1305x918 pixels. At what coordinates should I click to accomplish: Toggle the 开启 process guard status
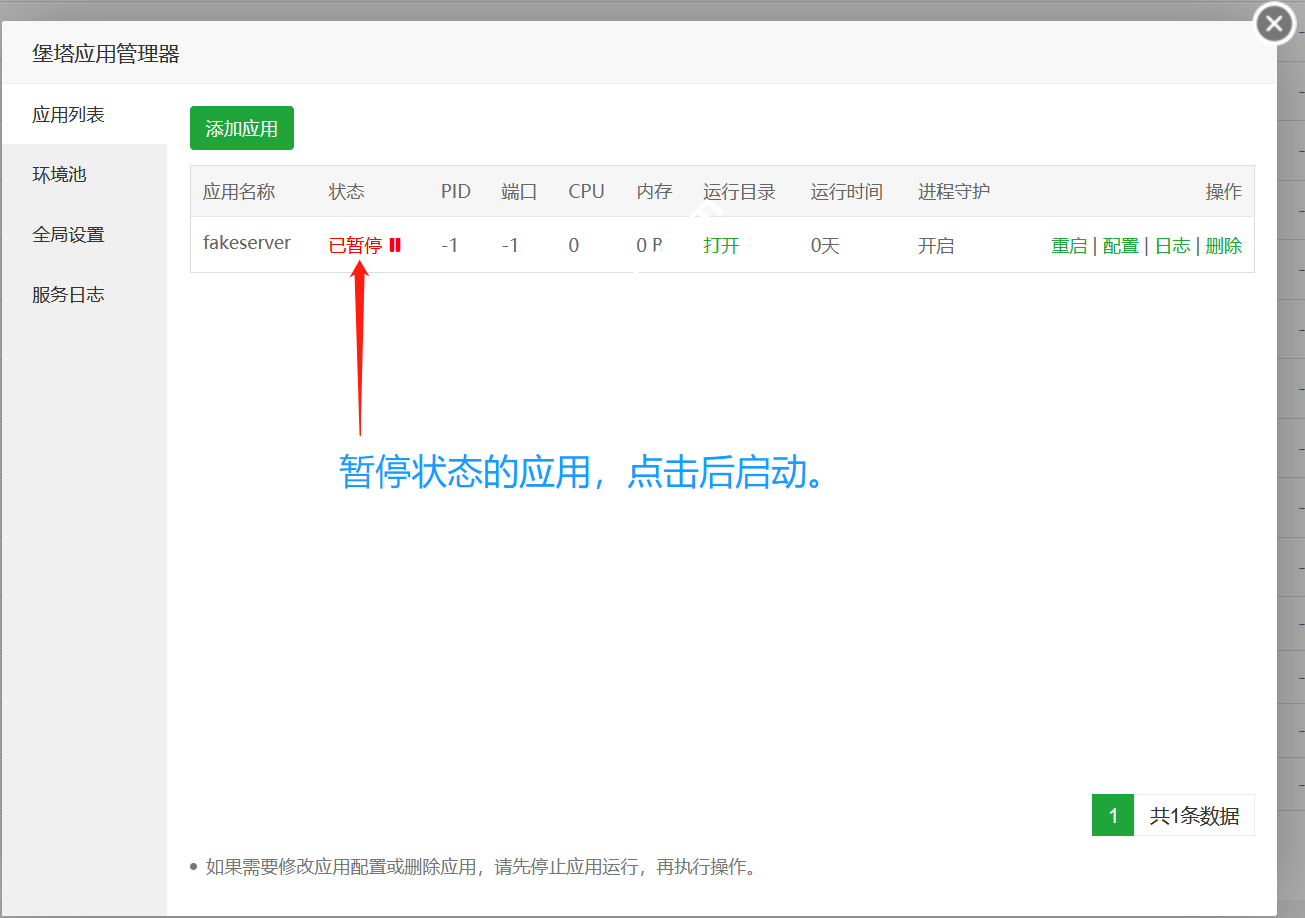936,246
